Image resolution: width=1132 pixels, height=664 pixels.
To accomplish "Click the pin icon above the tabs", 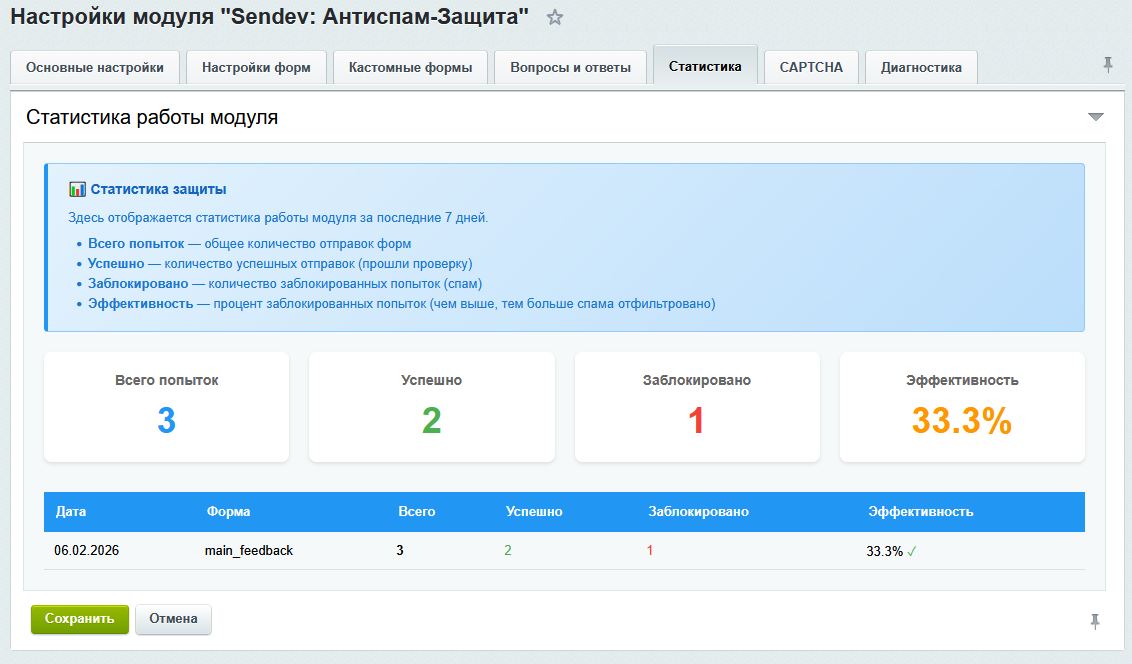I will pyautogui.click(x=1108, y=63).
